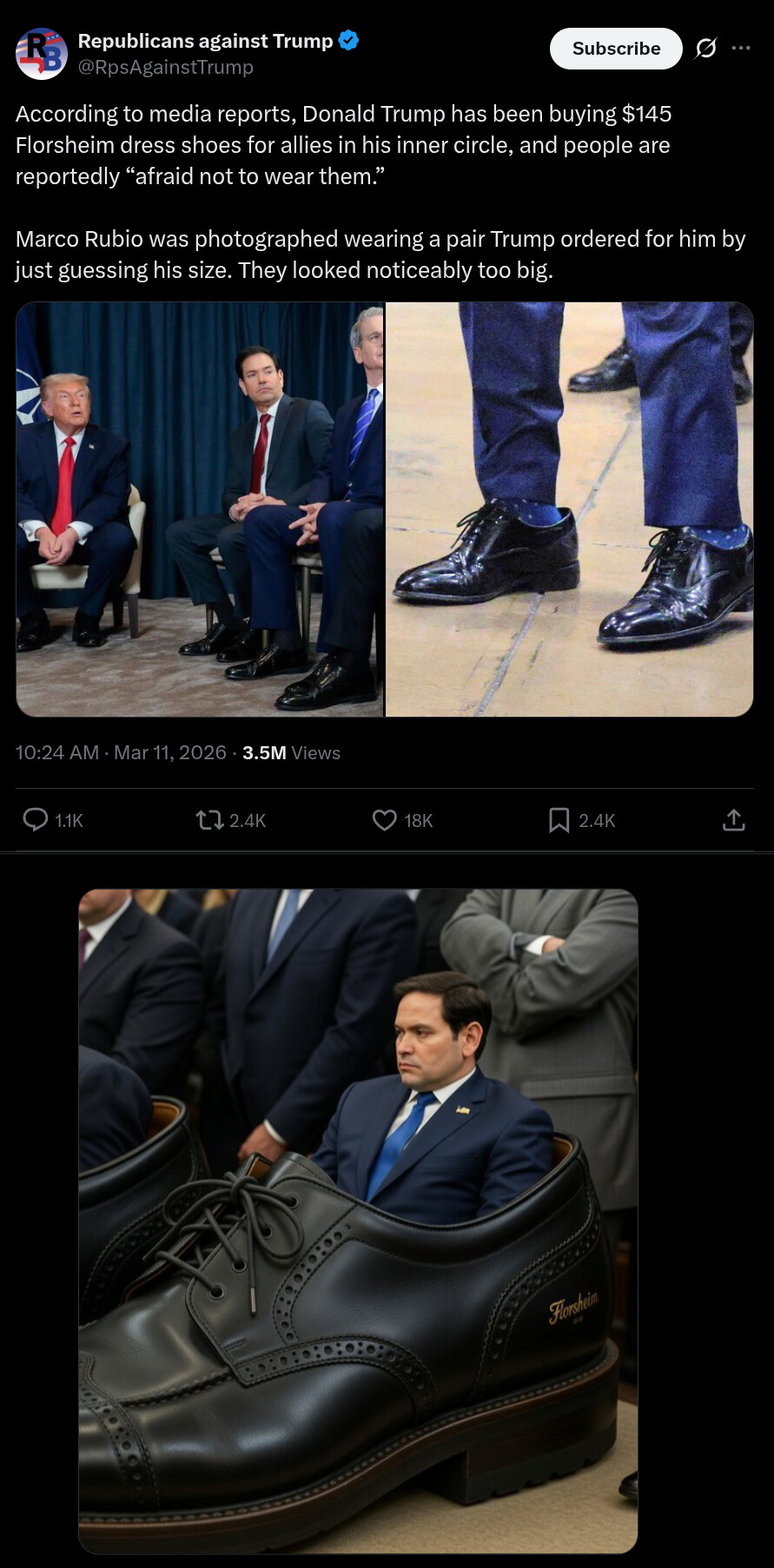Open the right photo of black shoes
774x1568 pixels.
(x=570, y=509)
